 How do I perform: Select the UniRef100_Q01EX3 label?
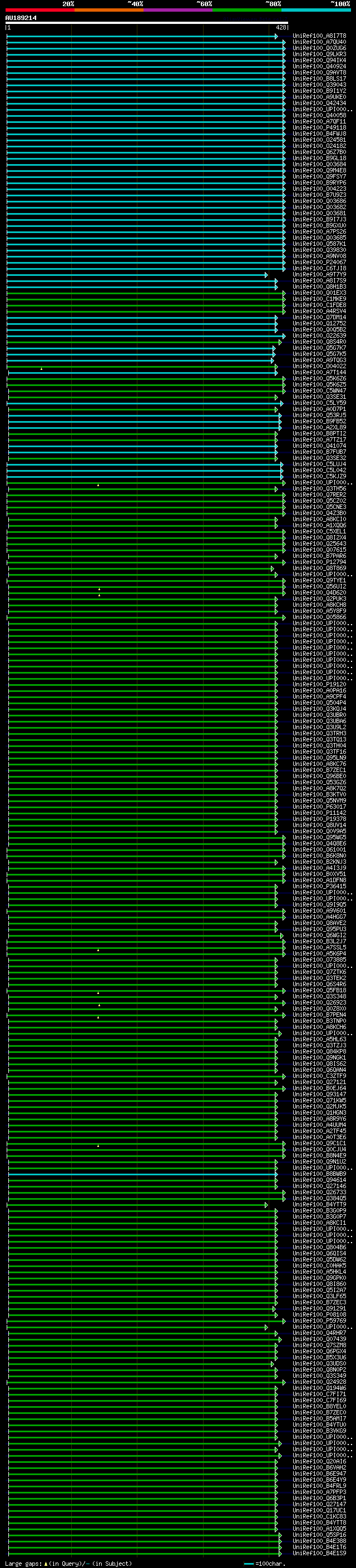pos(319,293)
